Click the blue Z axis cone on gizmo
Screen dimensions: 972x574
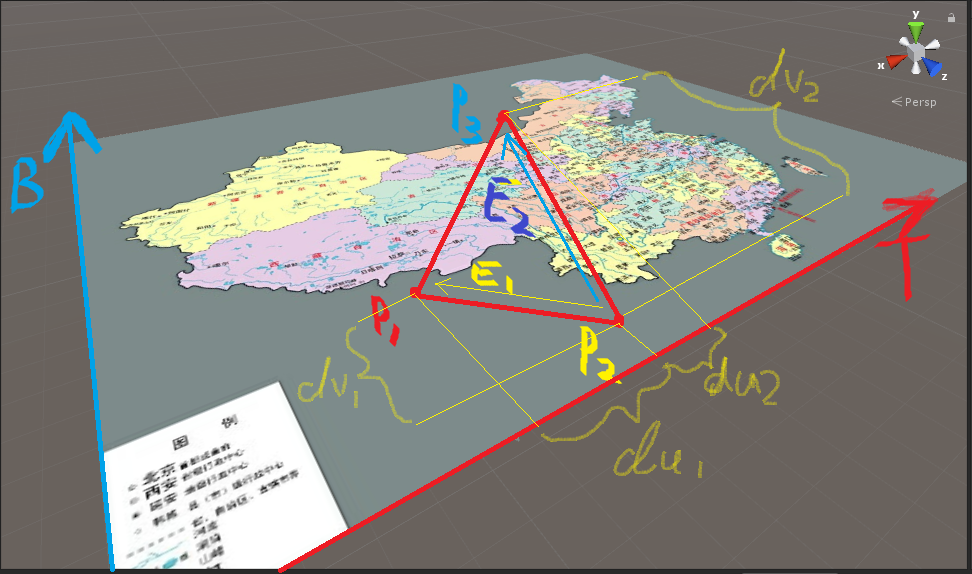(x=931, y=66)
